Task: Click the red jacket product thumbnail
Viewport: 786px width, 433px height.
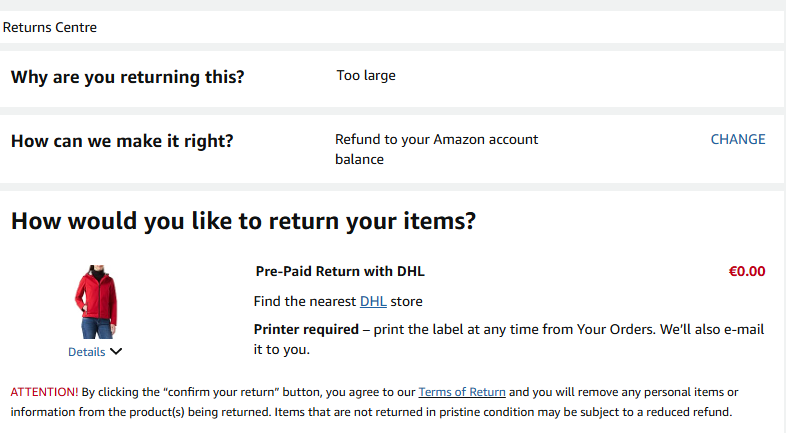Action: coord(96,301)
